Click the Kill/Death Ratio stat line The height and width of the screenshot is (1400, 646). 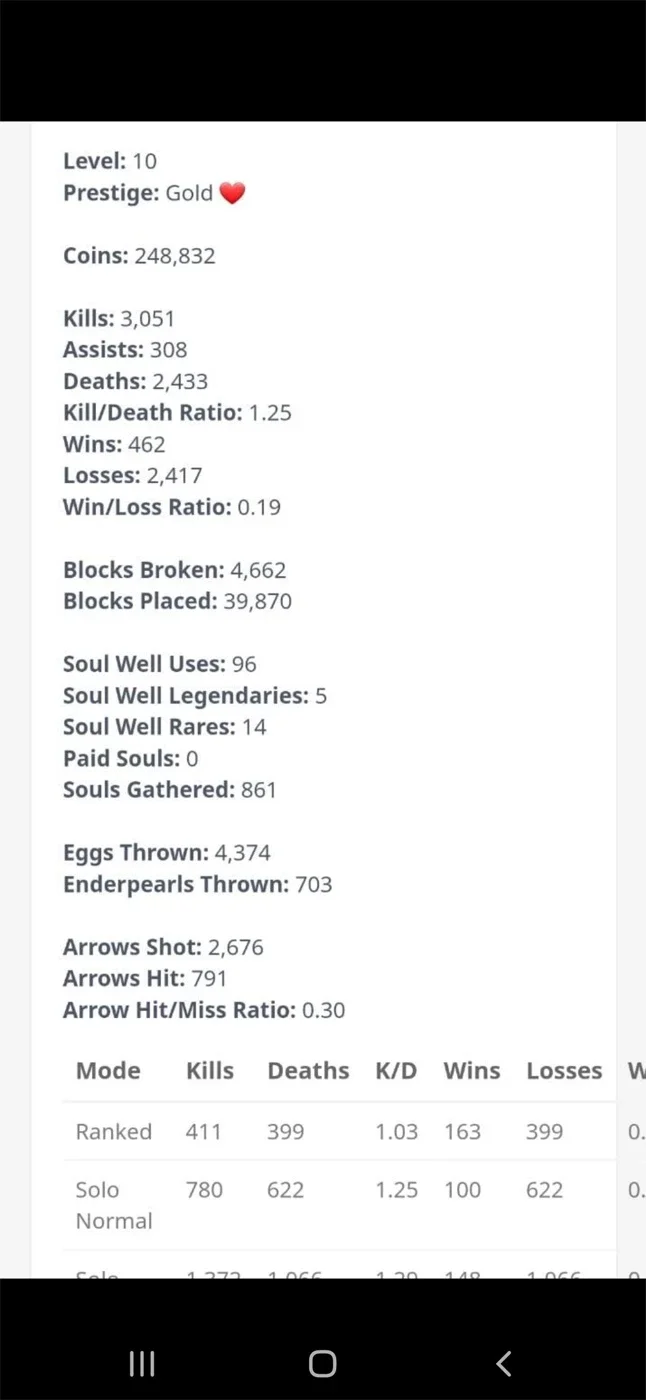pyautogui.click(x=177, y=413)
